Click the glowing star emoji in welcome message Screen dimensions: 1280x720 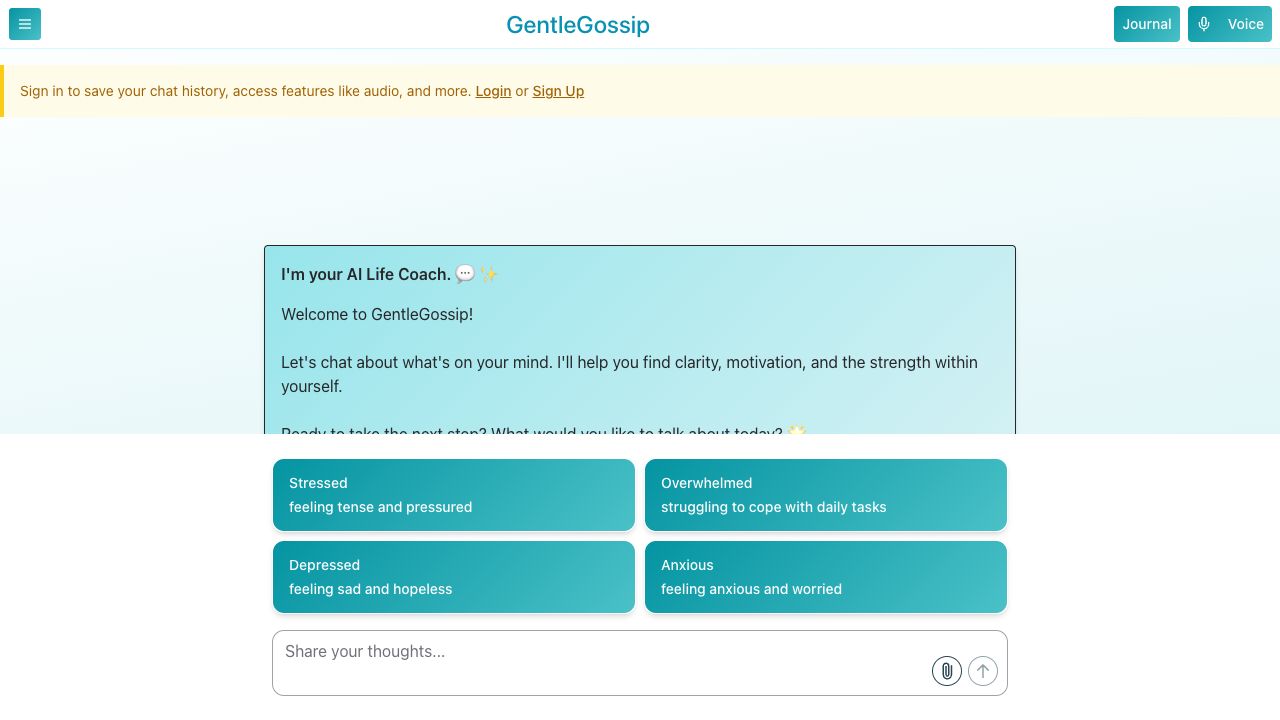pos(796,430)
